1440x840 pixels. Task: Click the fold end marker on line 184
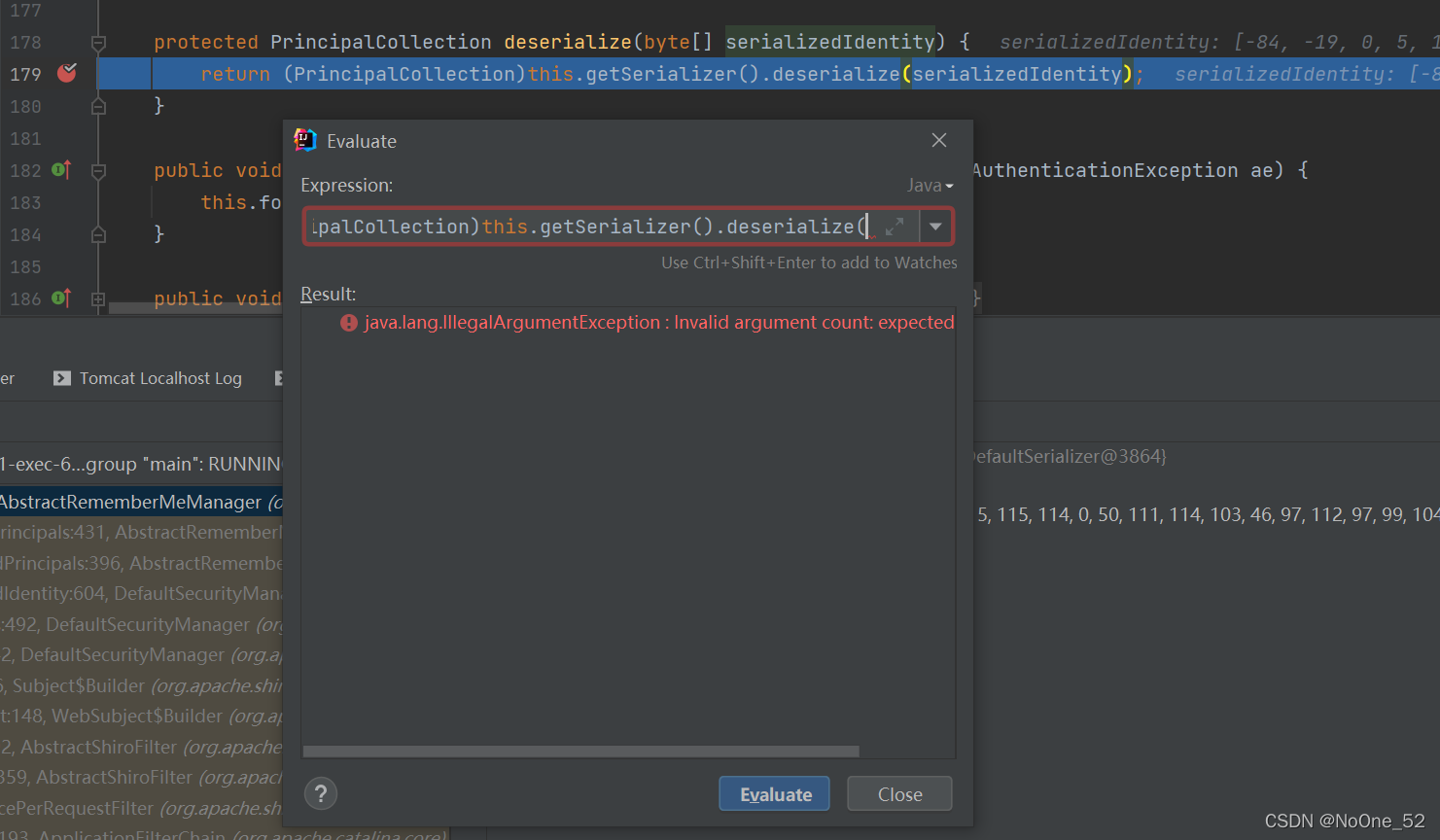point(98,234)
